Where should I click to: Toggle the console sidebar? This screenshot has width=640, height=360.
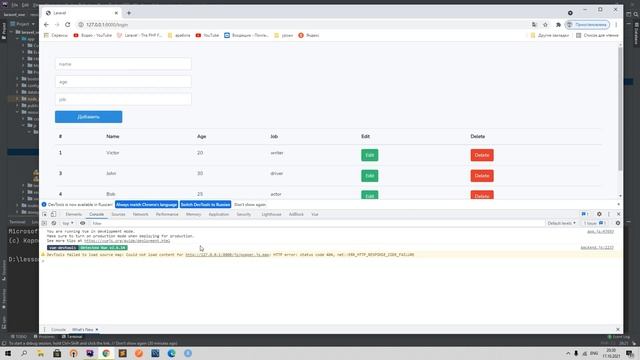(x=44, y=223)
